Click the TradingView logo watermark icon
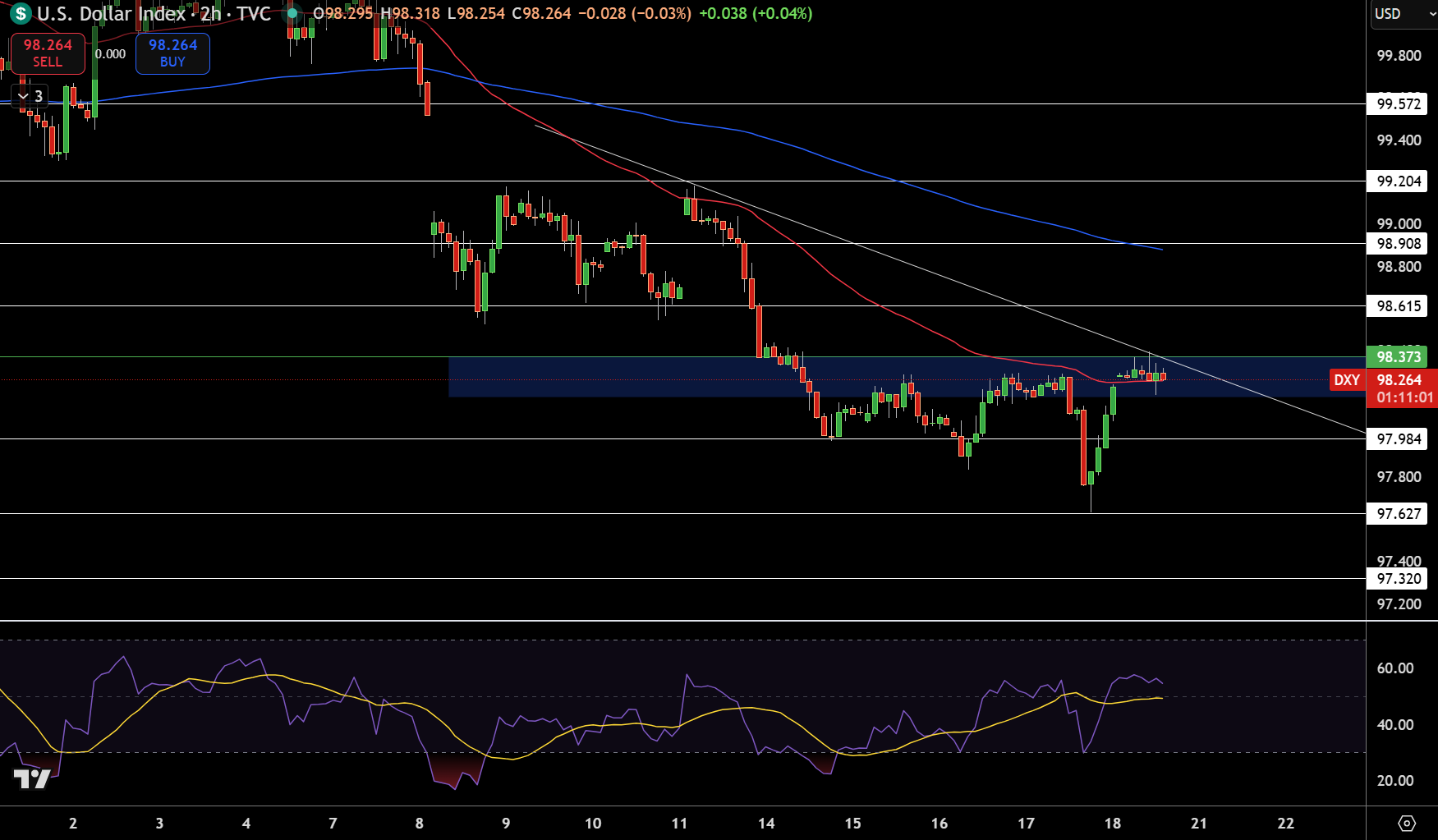The image size is (1438, 840). pyautogui.click(x=33, y=778)
